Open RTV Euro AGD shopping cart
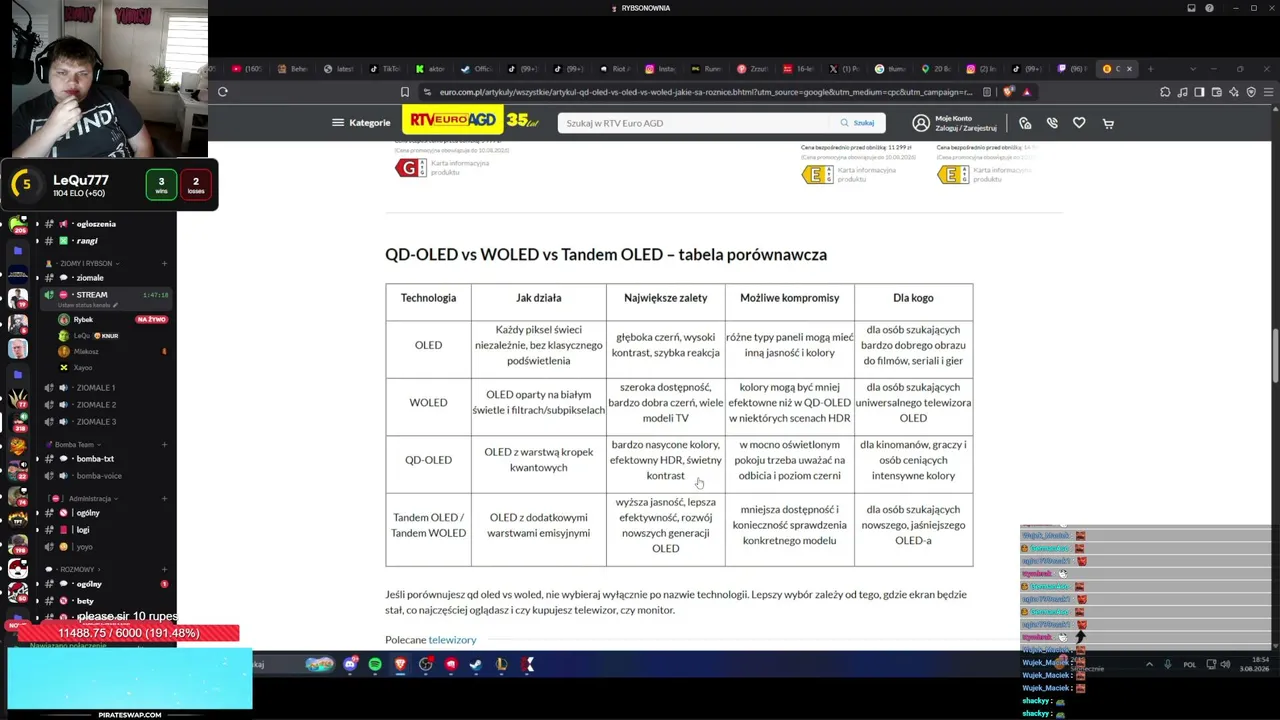Screen dimensions: 1280x720 [x=1108, y=123]
